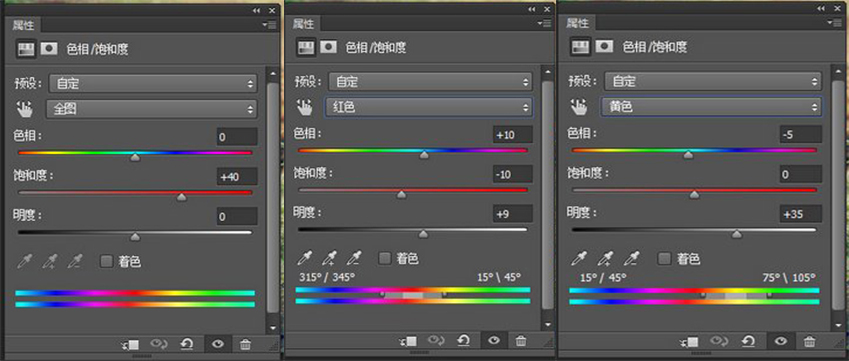This screenshot has width=849, height=361.
Task: Click 明度 slider handle at +35
Action: 736,234
